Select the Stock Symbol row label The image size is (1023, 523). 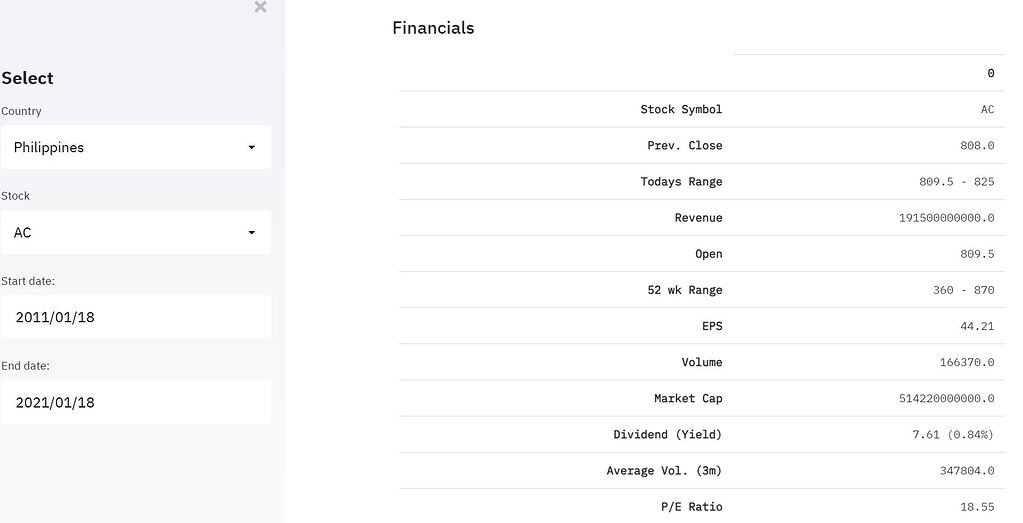(x=681, y=109)
